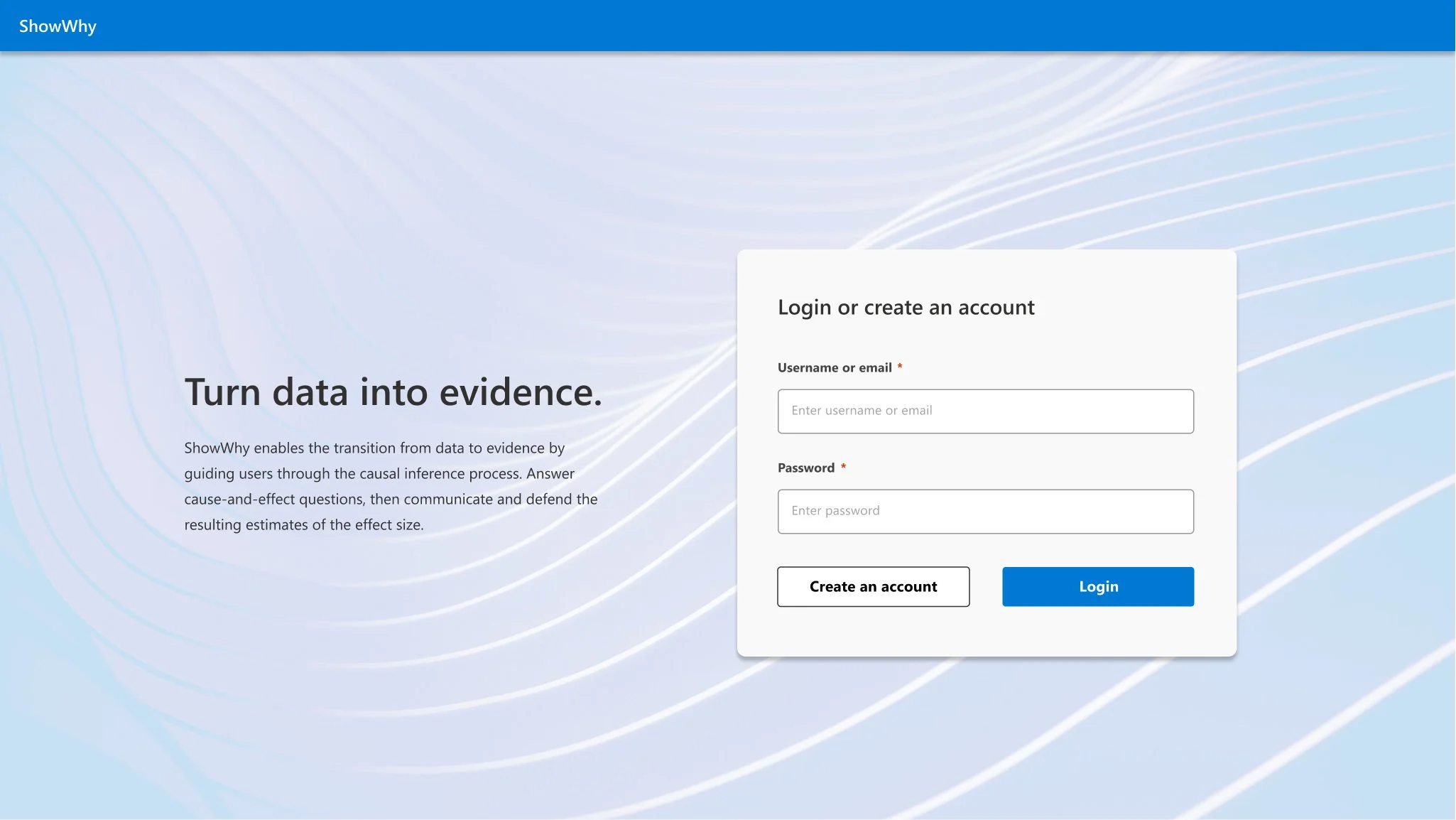Click the red asterisk beside Password

click(x=843, y=466)
